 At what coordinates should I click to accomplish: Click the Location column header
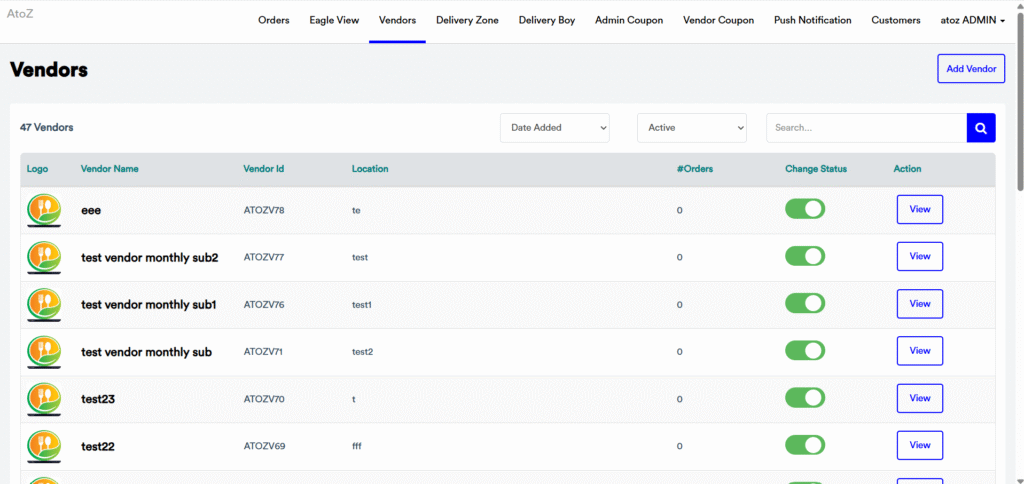coord(370,169)
